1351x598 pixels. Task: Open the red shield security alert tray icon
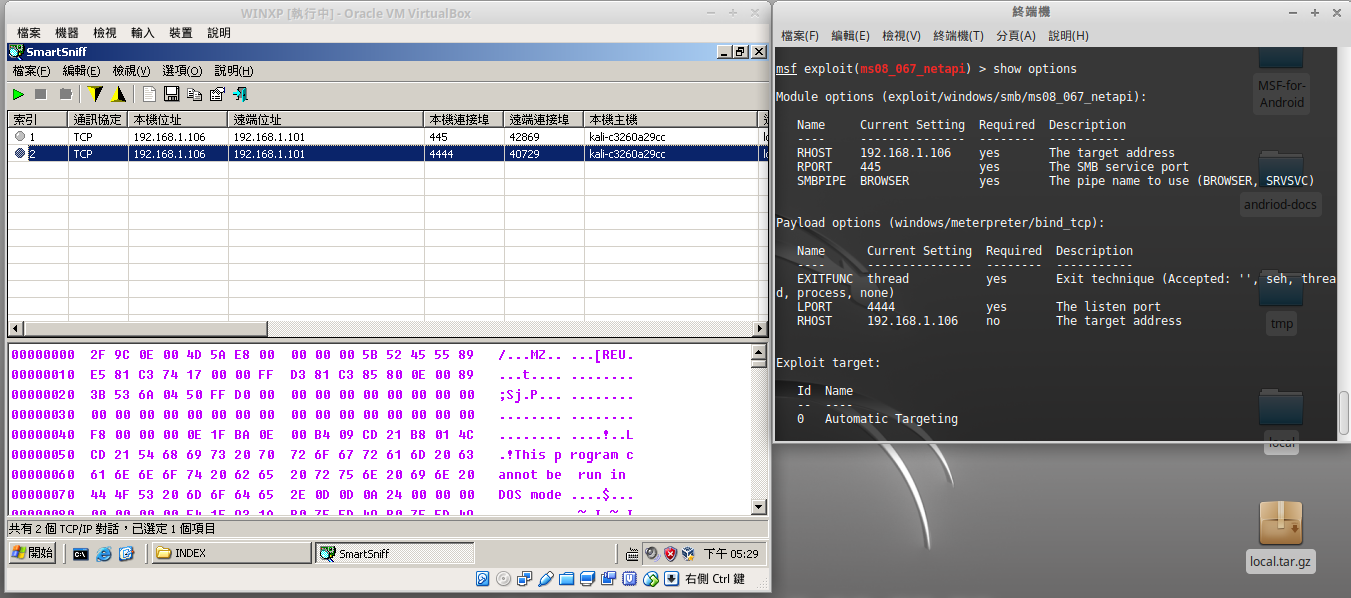(x=670, y=553)
